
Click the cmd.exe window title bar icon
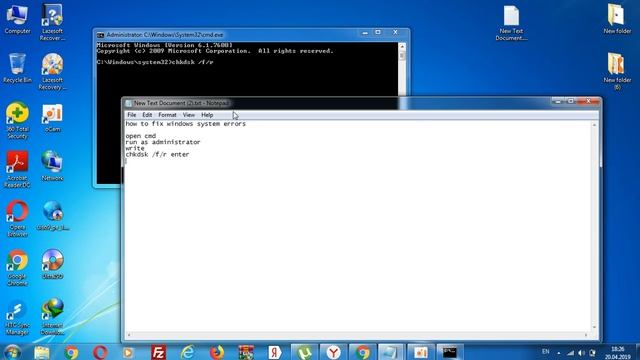tap(100, 35)
